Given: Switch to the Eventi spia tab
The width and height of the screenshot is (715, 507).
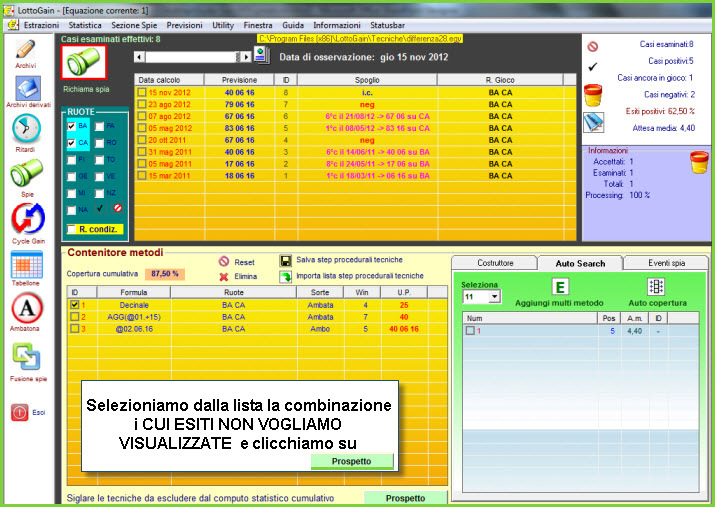Looking at the screenshot, I should point(666,263).
